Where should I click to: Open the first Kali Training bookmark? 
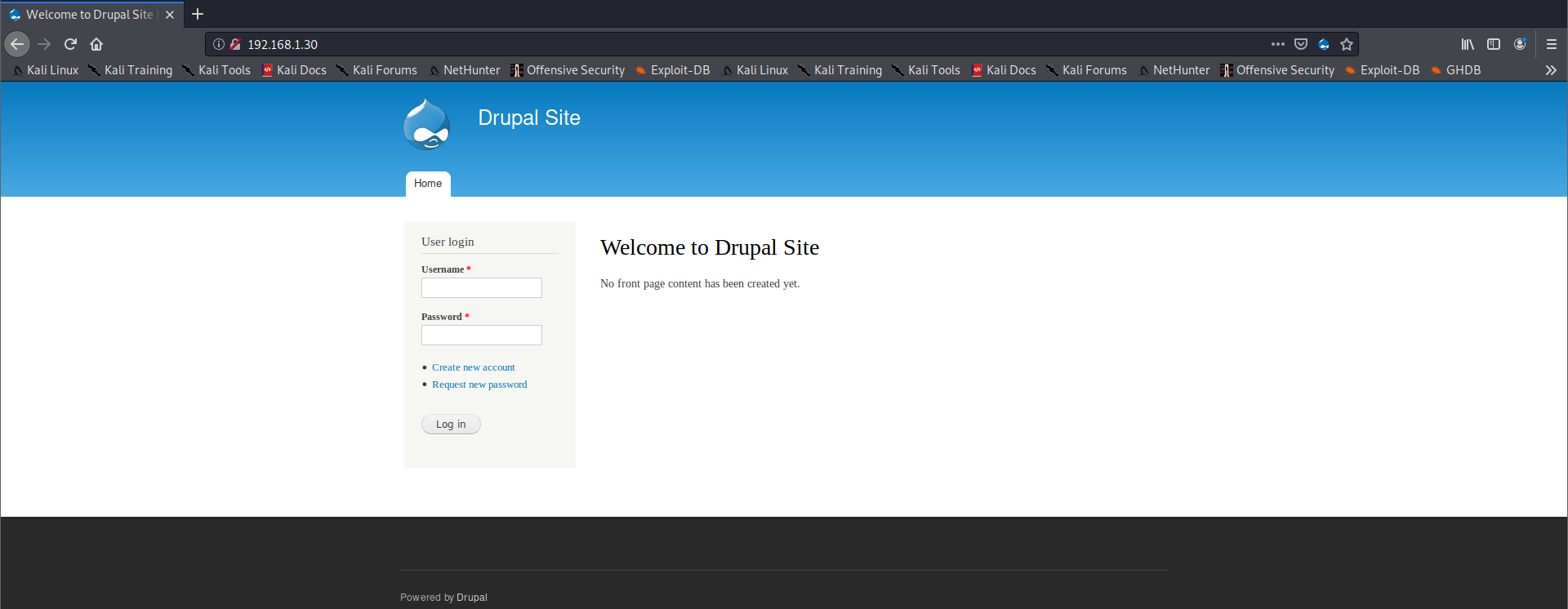click(x=131, y=70)
